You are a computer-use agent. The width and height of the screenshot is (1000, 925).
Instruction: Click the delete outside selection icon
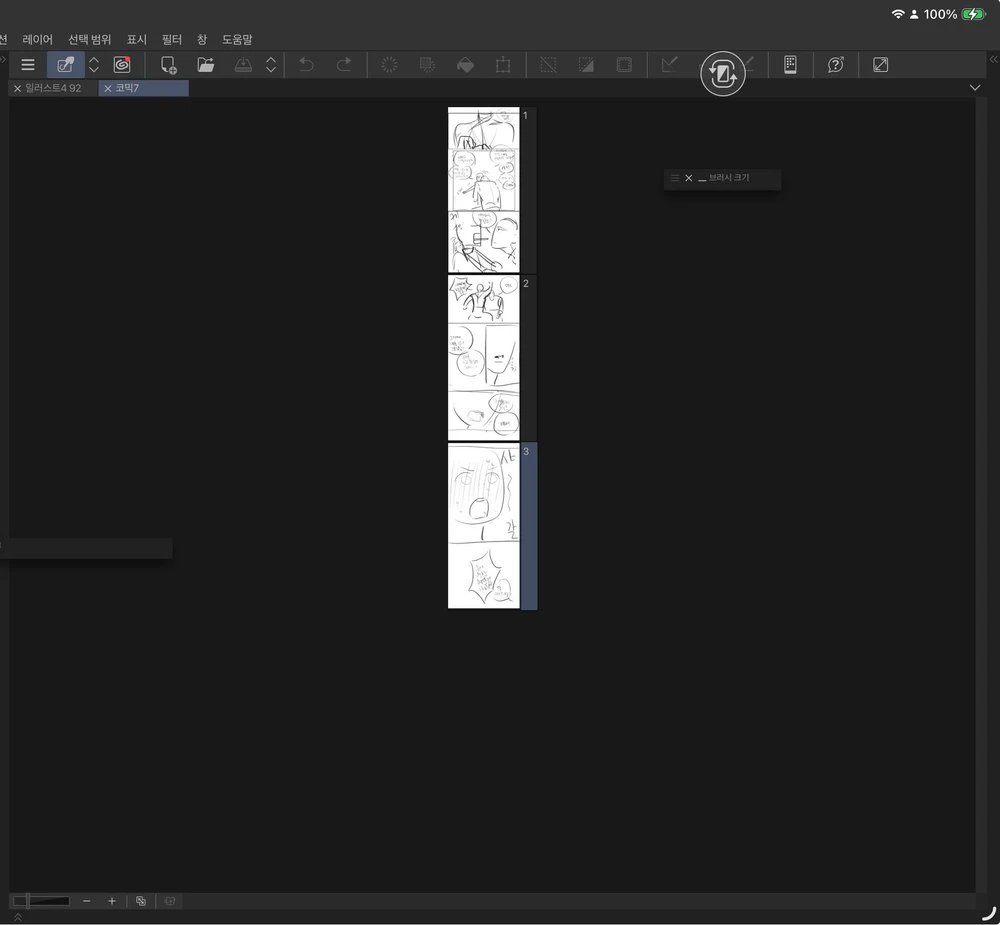tap(427, 64)
